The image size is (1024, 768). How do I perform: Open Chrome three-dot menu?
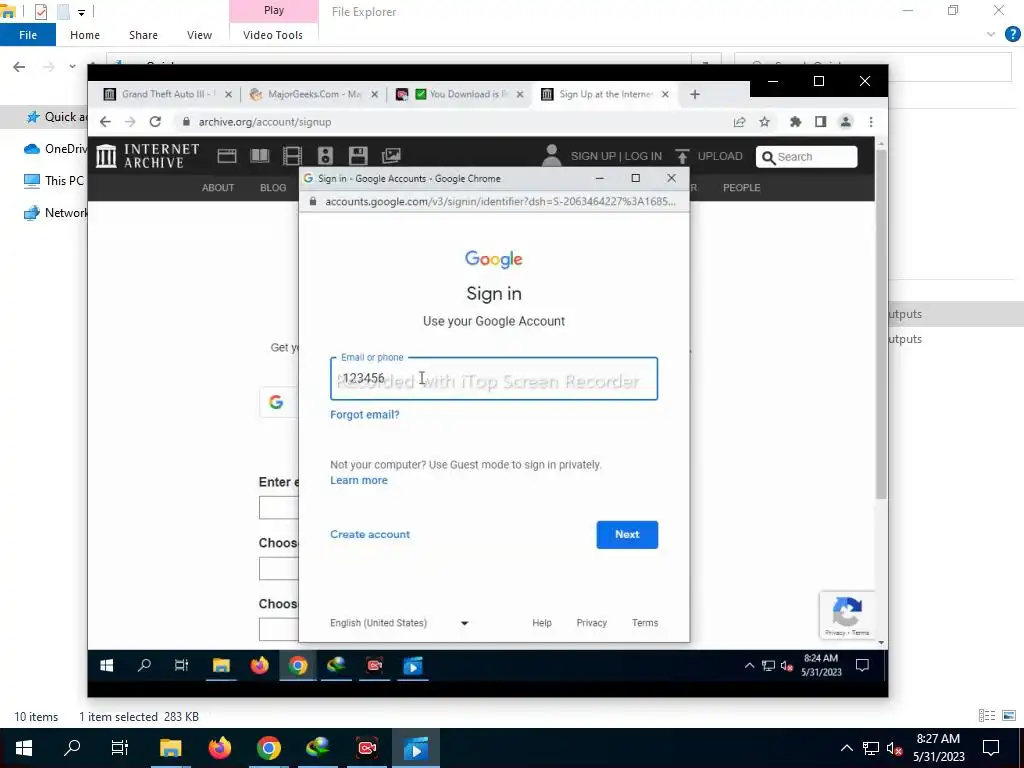point(871,121)
